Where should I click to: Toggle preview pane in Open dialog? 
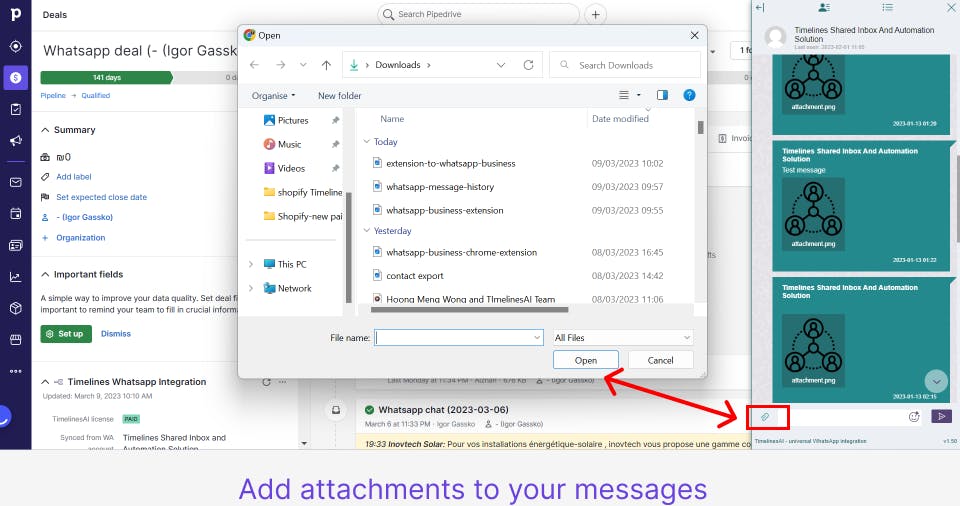662,95
